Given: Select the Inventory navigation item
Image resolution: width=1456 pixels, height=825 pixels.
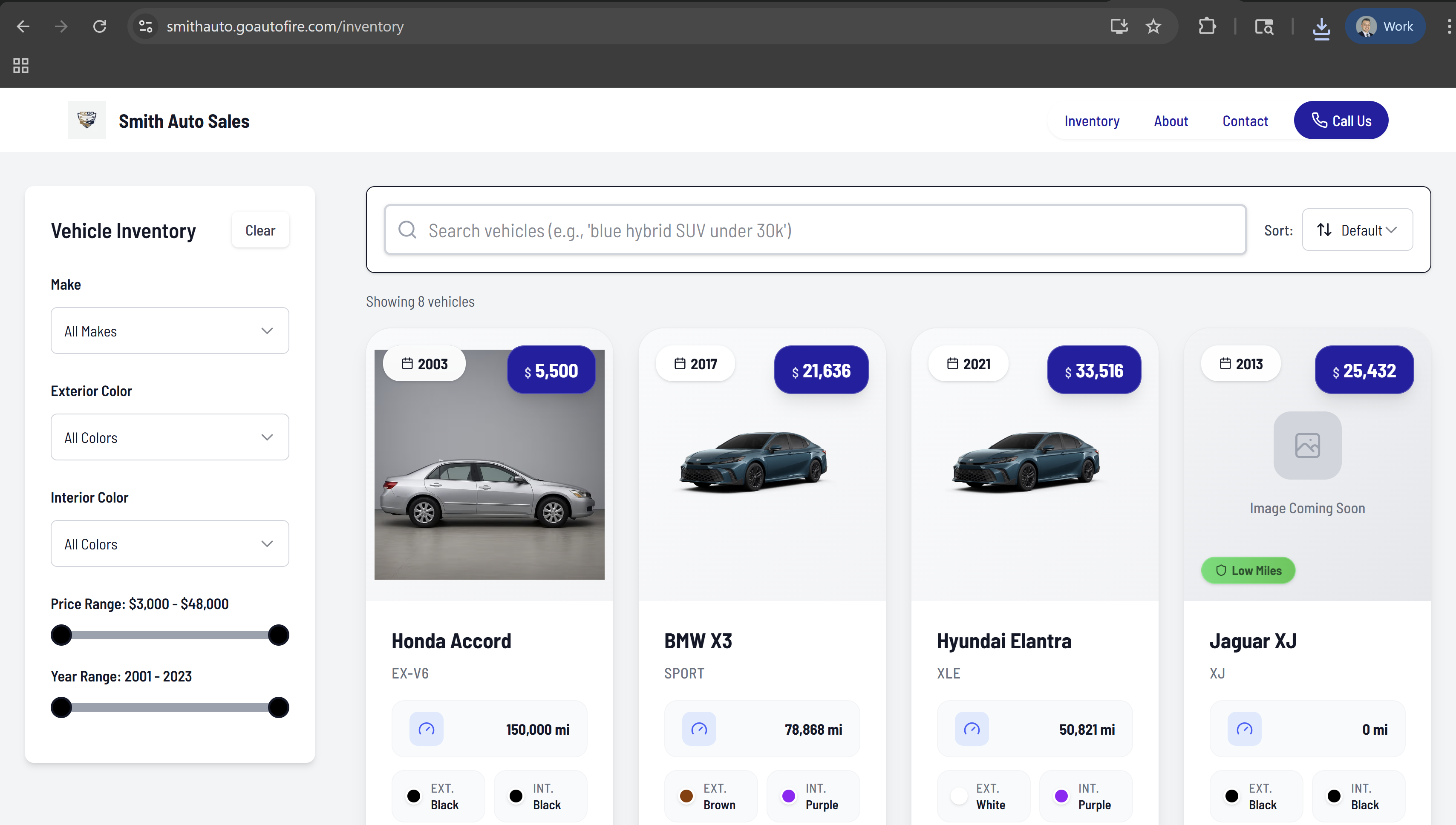Looking at the screenshot, I should [1092, 121].
